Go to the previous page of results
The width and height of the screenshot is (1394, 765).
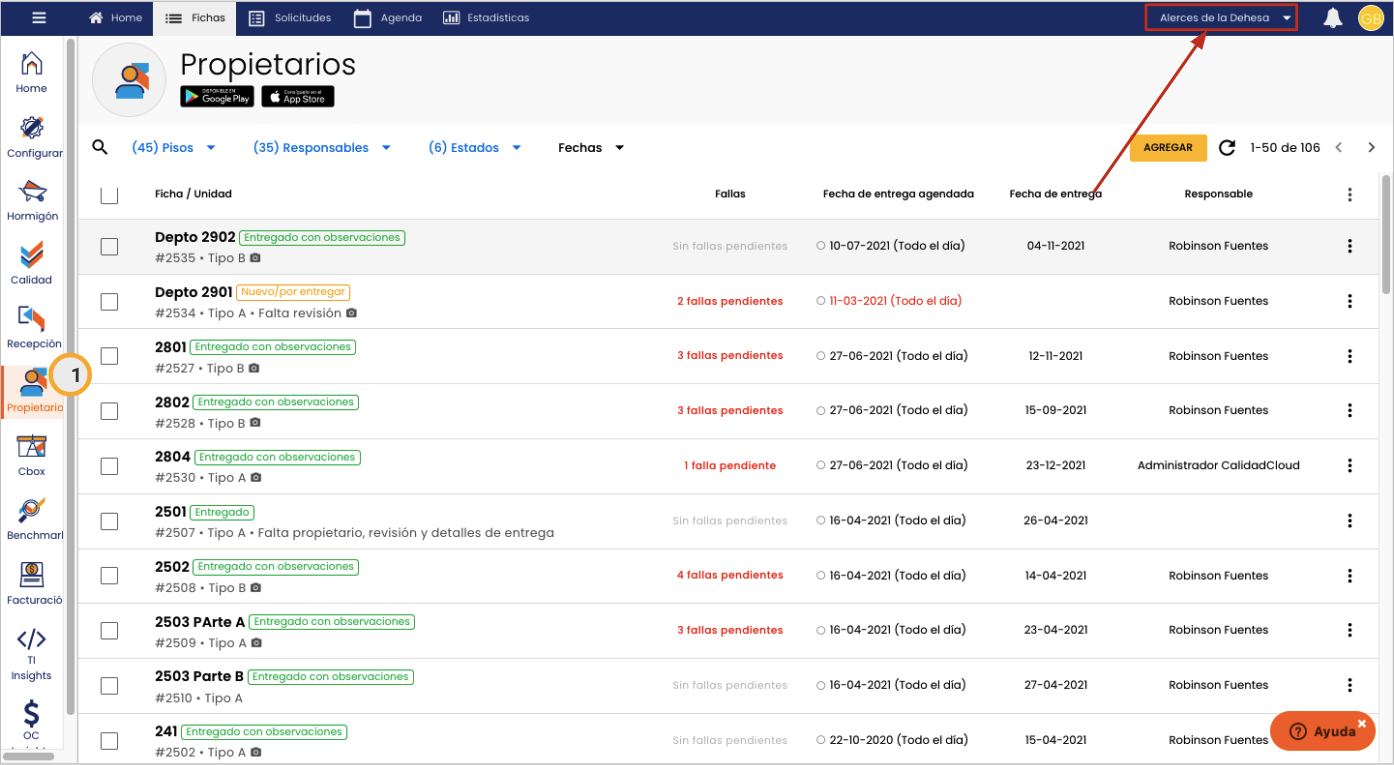pos(1339,148)
